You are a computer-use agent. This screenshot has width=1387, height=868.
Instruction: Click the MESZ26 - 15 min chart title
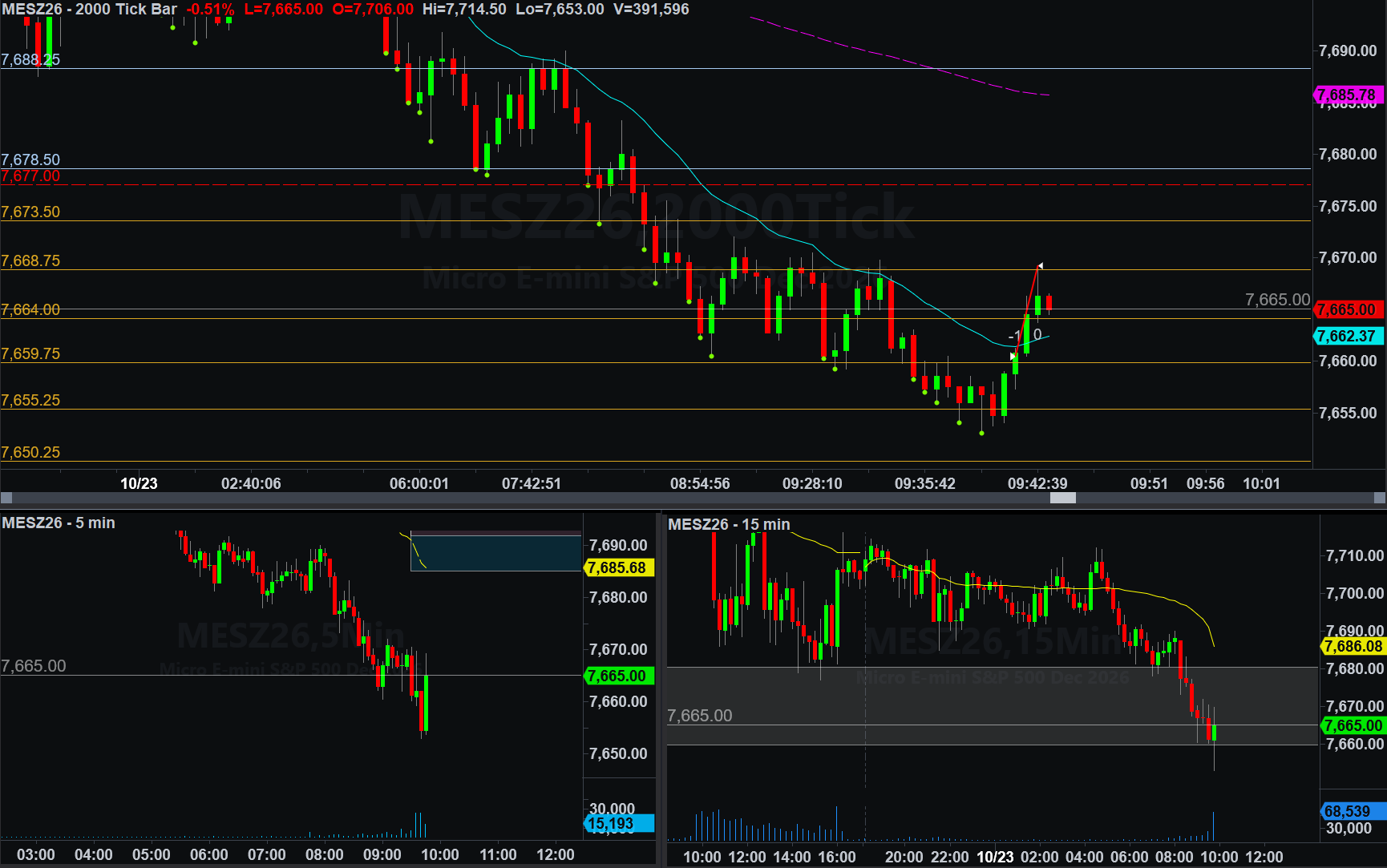coord(729,524)
